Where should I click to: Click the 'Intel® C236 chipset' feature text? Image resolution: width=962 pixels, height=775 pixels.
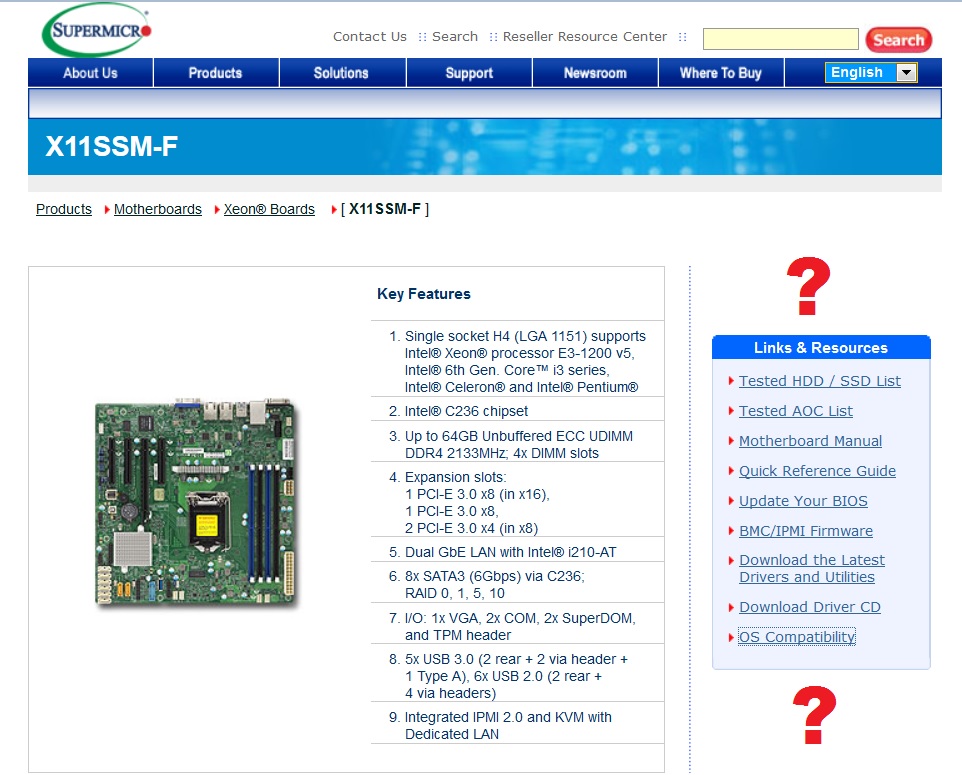pyautogui.click(x=466, y=411)
